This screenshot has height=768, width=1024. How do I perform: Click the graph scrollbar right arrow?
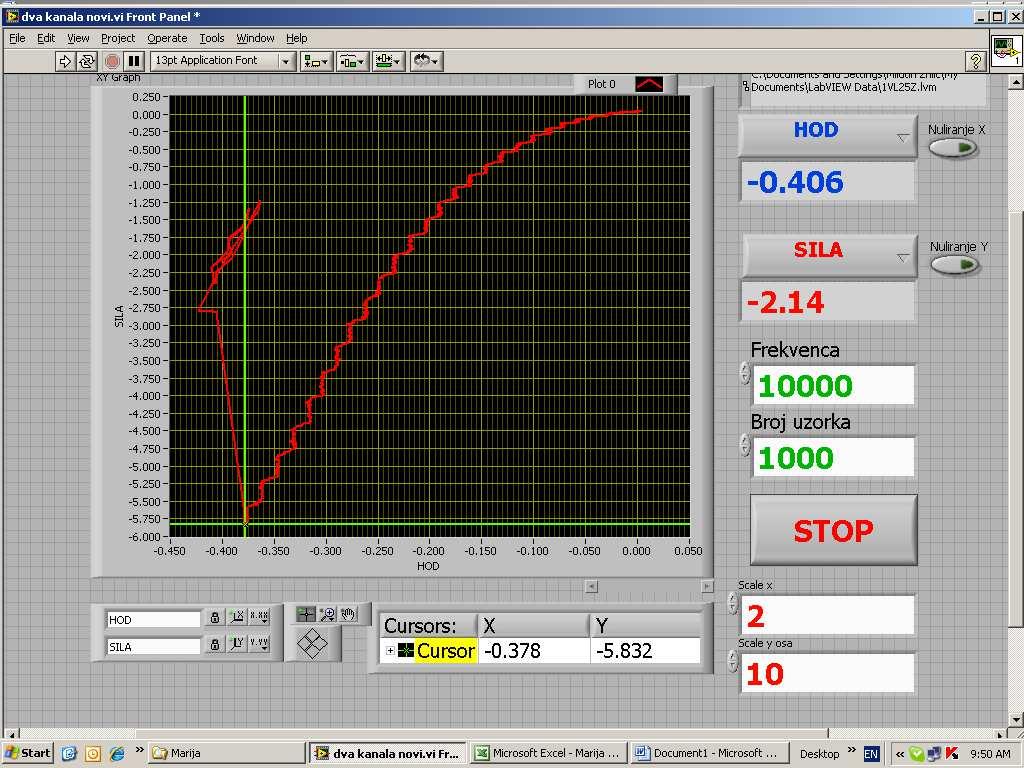point(707,586)
